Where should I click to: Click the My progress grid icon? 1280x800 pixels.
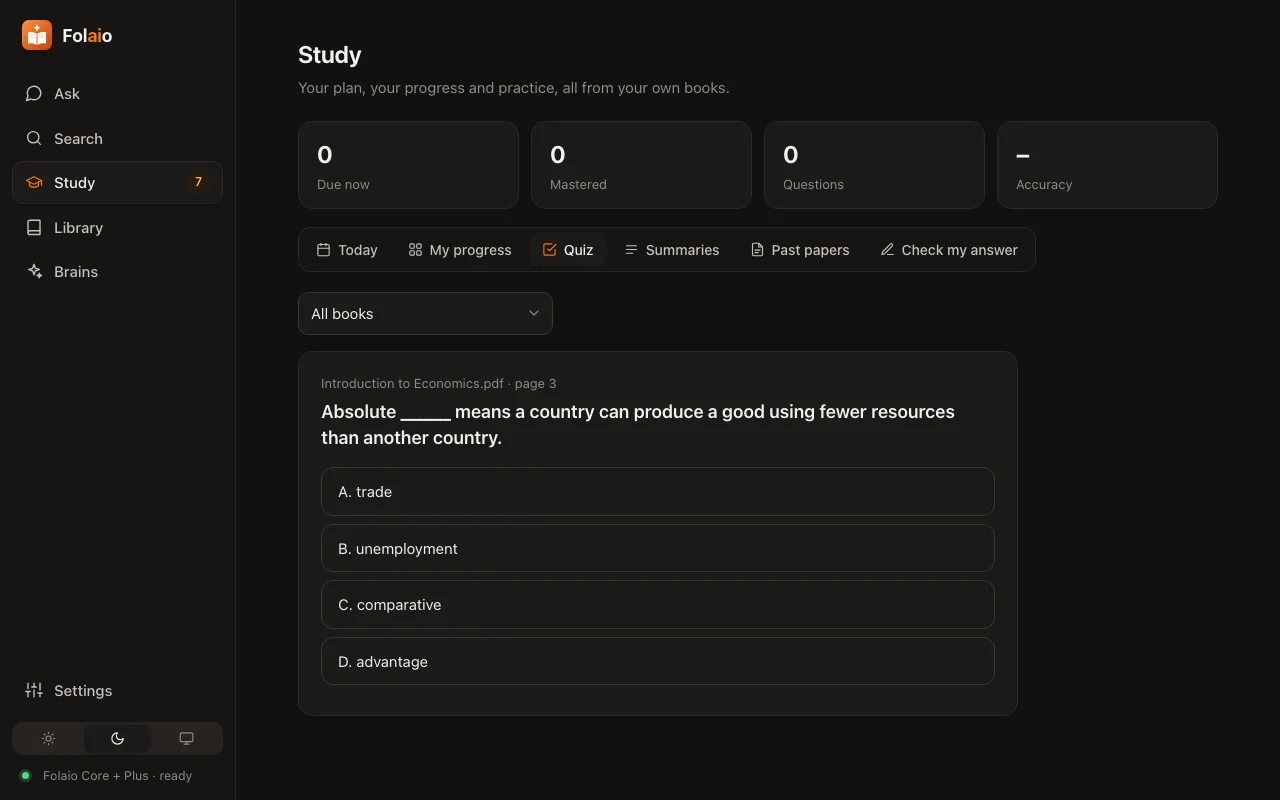(415, 249)
